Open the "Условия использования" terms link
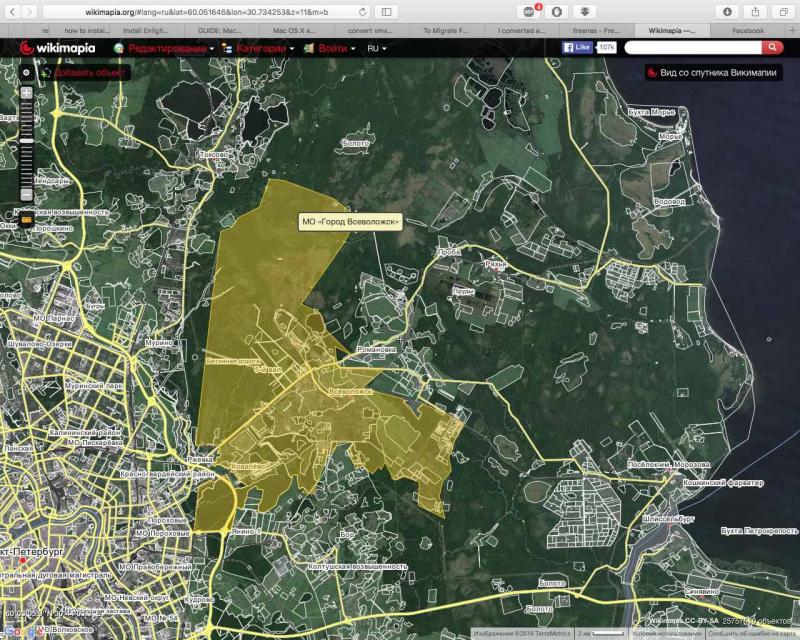 [666, 634]
